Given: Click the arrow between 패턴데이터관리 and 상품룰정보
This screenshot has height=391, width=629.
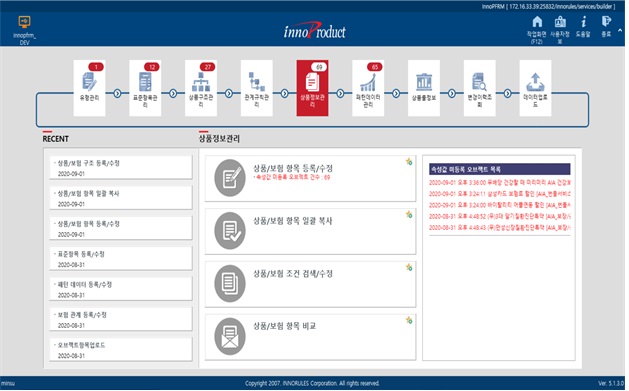Looking at the screenshot, I should click(396, 93).
